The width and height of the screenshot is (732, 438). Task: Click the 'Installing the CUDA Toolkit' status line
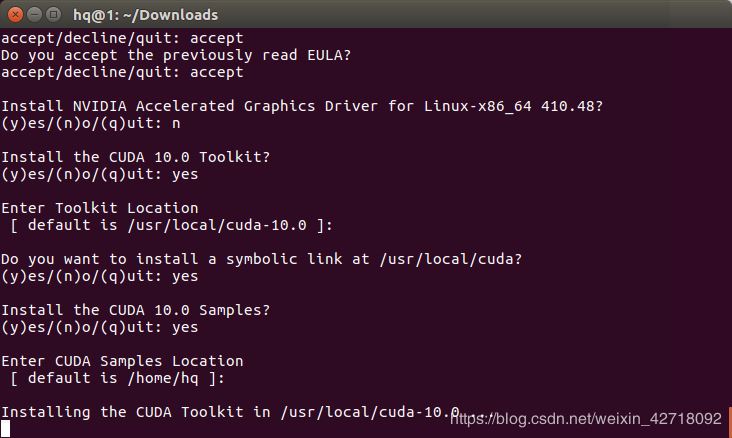pos(230,412)
